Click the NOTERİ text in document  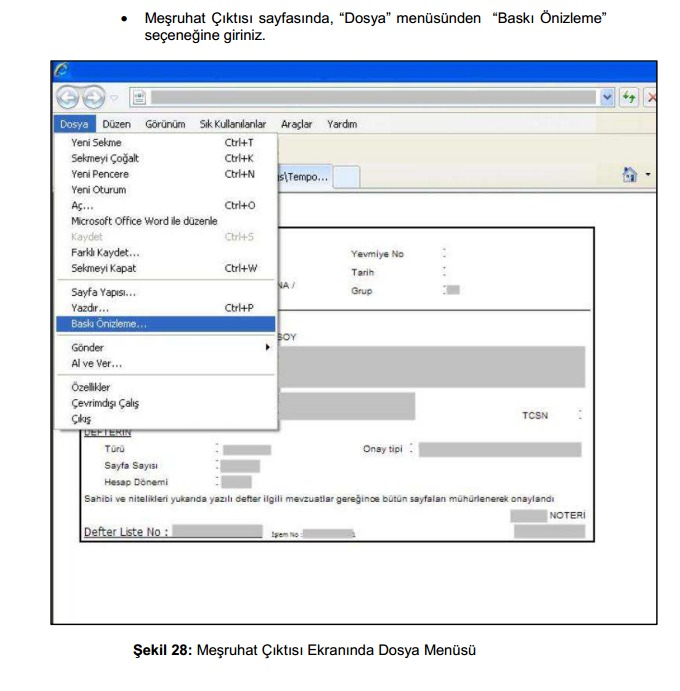pyautogui.click(x=567, y=516)
